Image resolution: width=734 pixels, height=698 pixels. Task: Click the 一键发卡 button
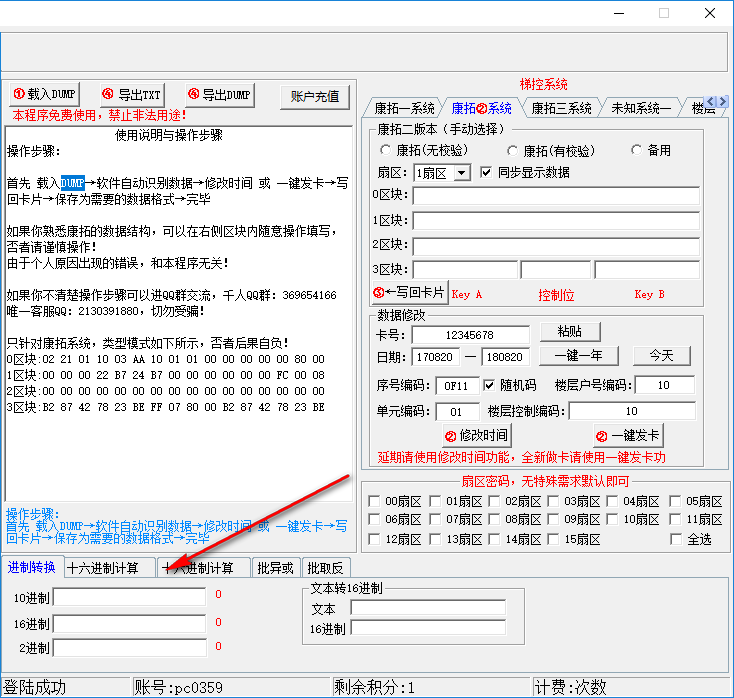[628, 436]
